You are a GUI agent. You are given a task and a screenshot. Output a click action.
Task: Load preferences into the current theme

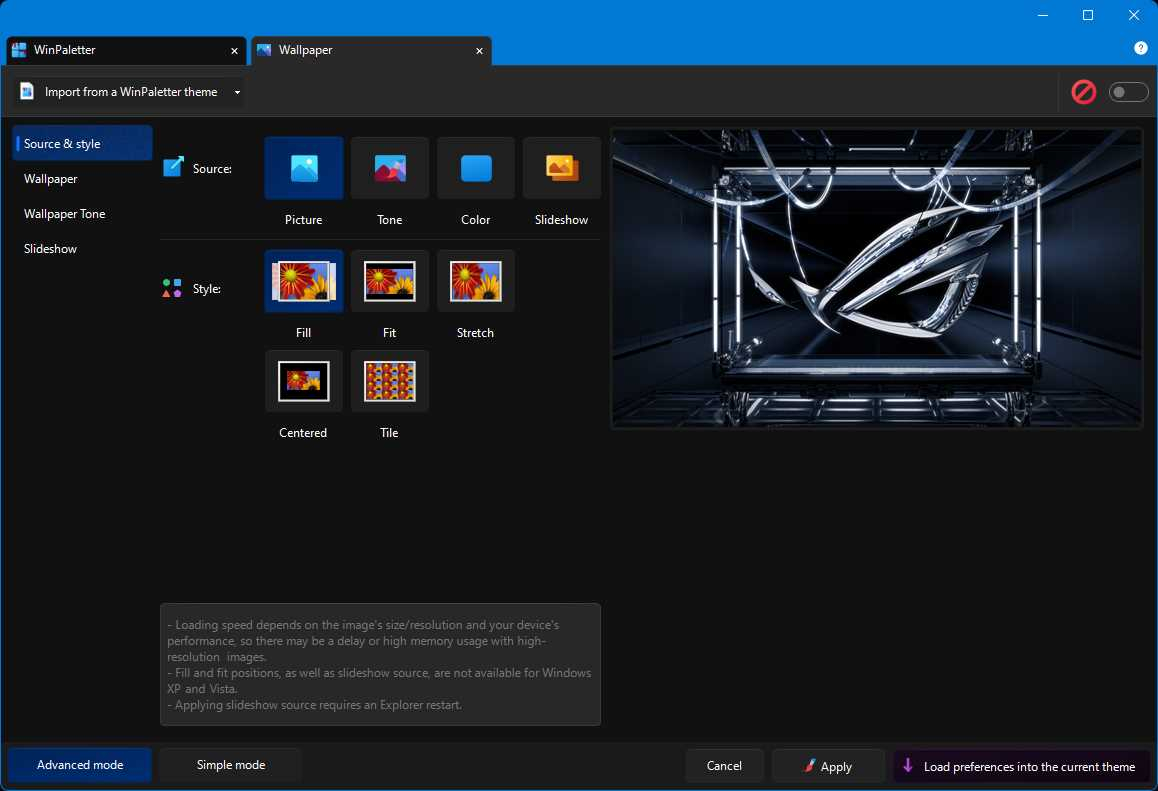pyautogui.click(x=1022, y=766)
